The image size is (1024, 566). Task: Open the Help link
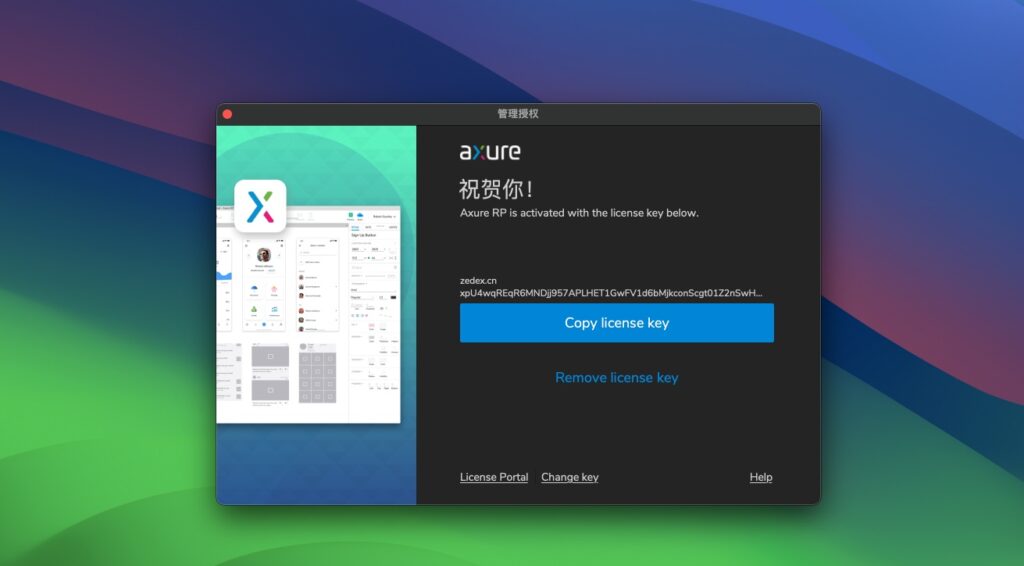click(761, 477)
